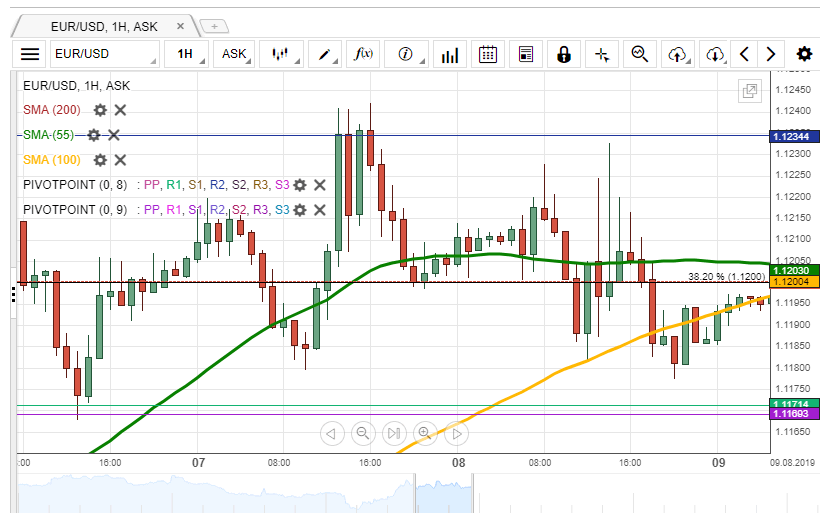The height and width of the screenshot is (518, 832).
Task: Open the drawing pencil tools
Action: pos(325,54)
